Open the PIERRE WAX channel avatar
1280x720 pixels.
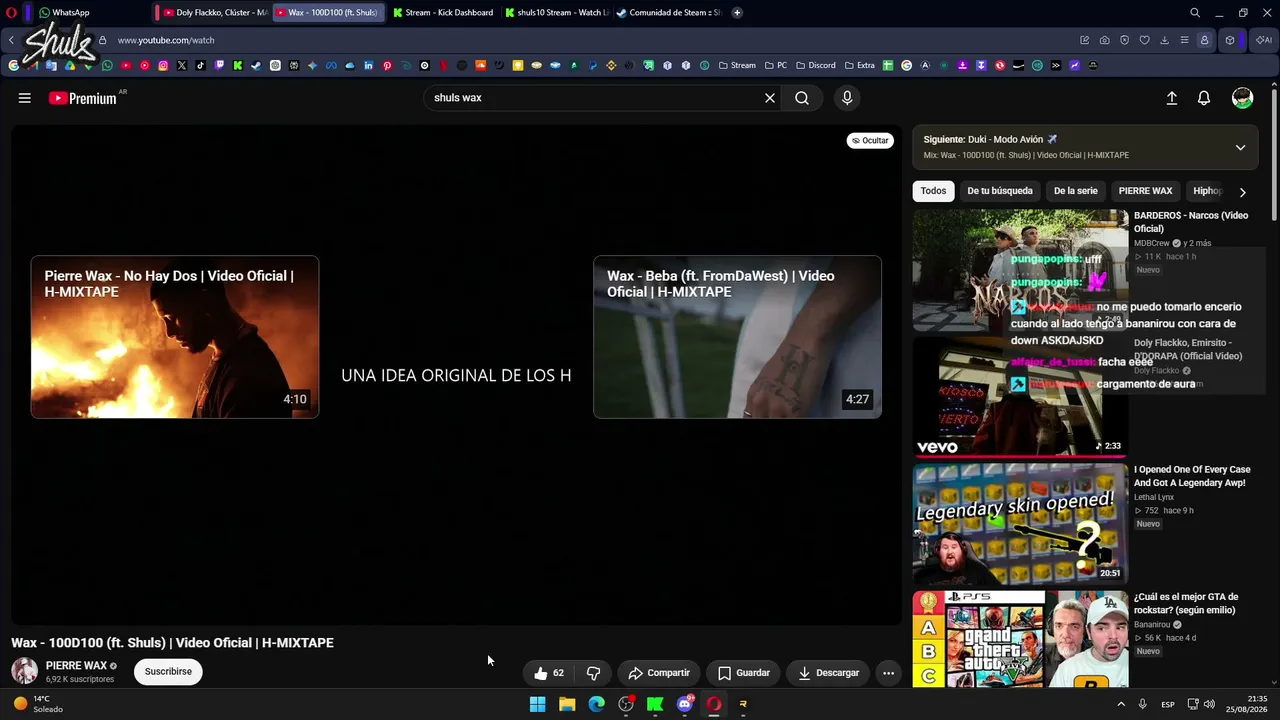25,671
